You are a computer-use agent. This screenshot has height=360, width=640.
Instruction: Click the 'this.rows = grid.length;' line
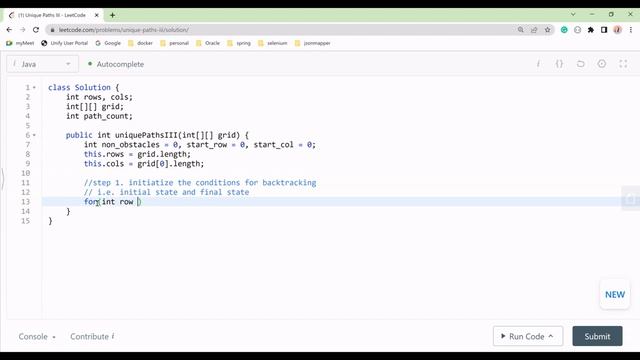[137, 154]
